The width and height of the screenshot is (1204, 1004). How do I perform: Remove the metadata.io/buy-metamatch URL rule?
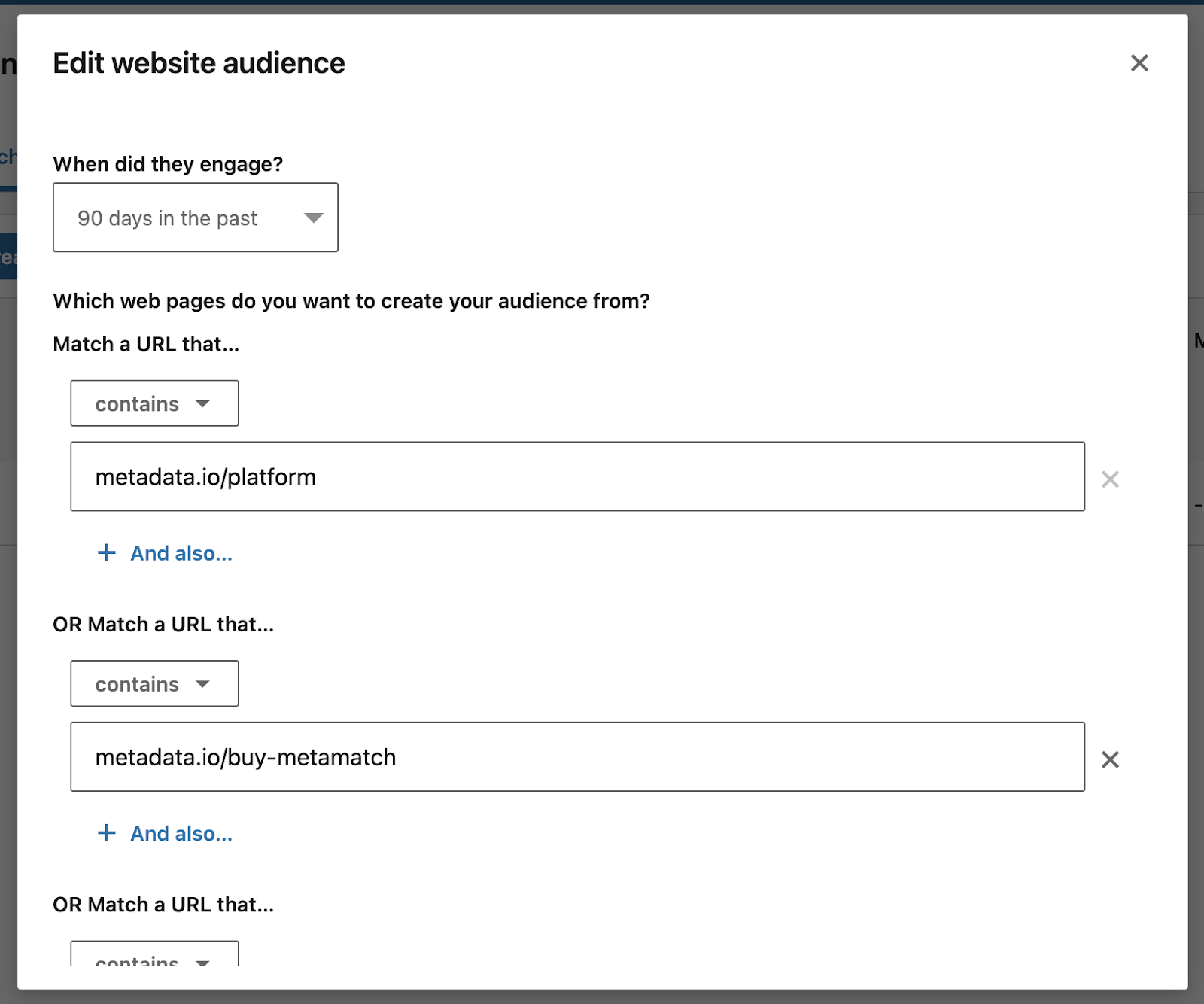[x=1111, y=759]
